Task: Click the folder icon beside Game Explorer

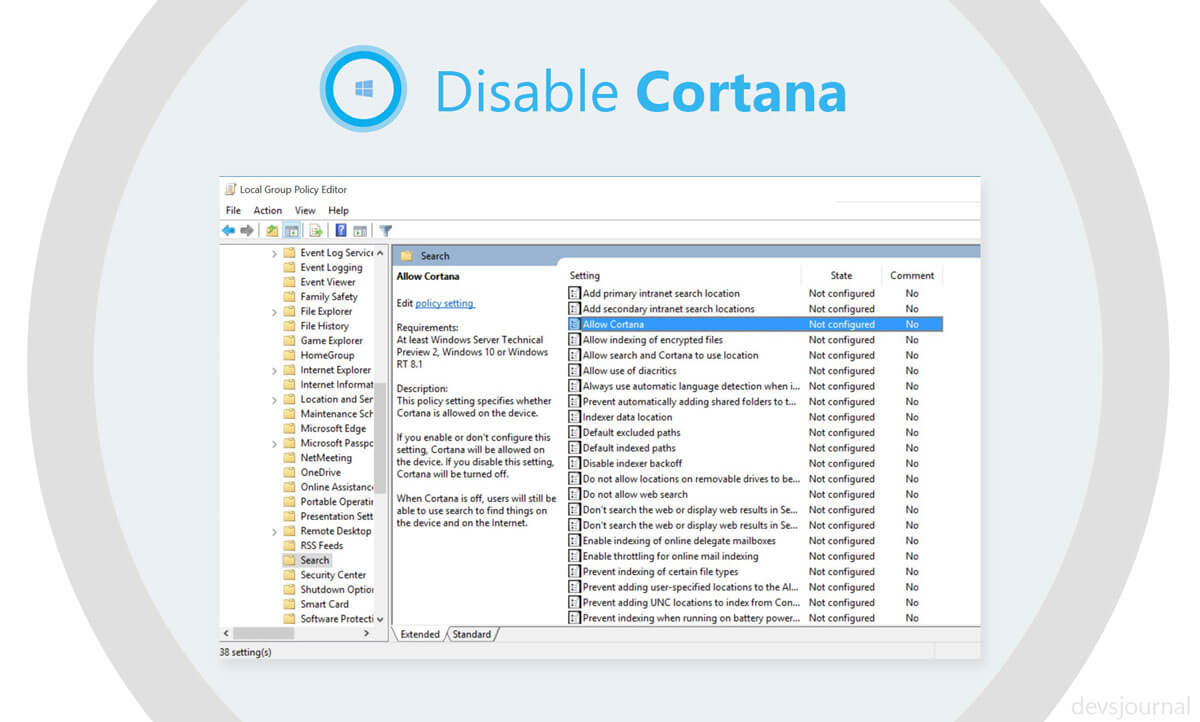Action: (289, 340)
